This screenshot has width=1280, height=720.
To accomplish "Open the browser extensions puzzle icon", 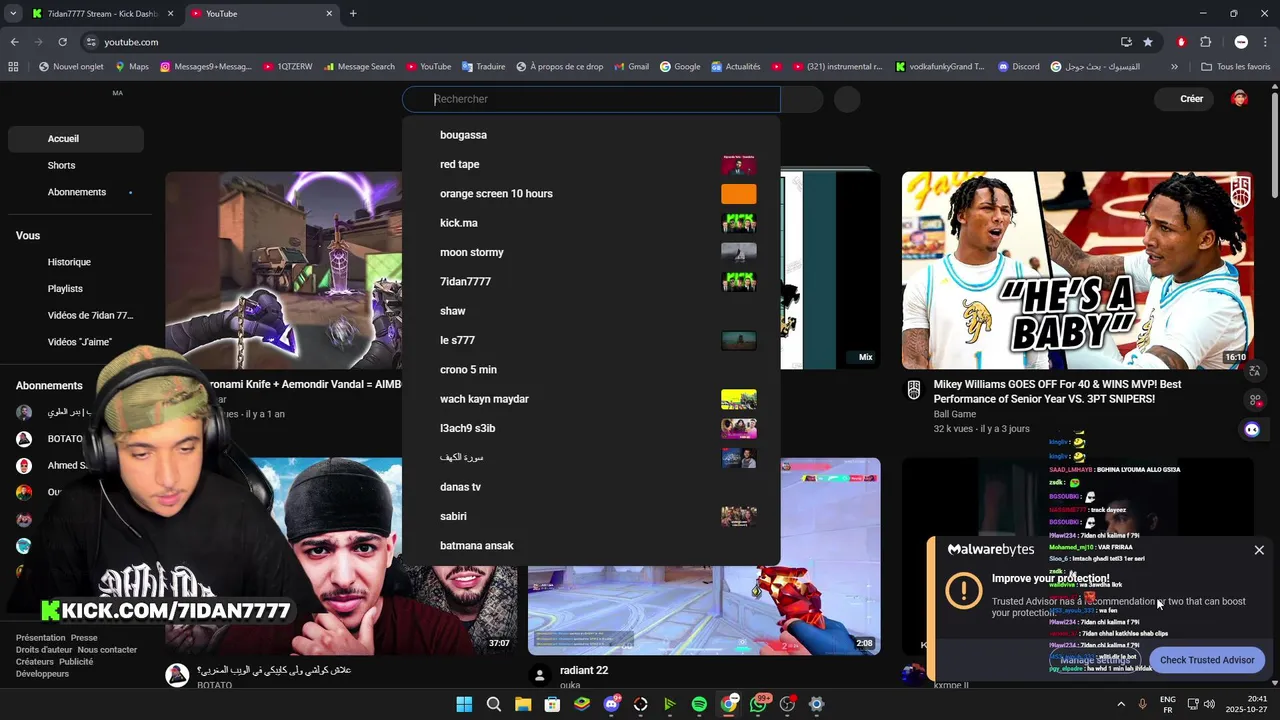I will click(1206, 42).
